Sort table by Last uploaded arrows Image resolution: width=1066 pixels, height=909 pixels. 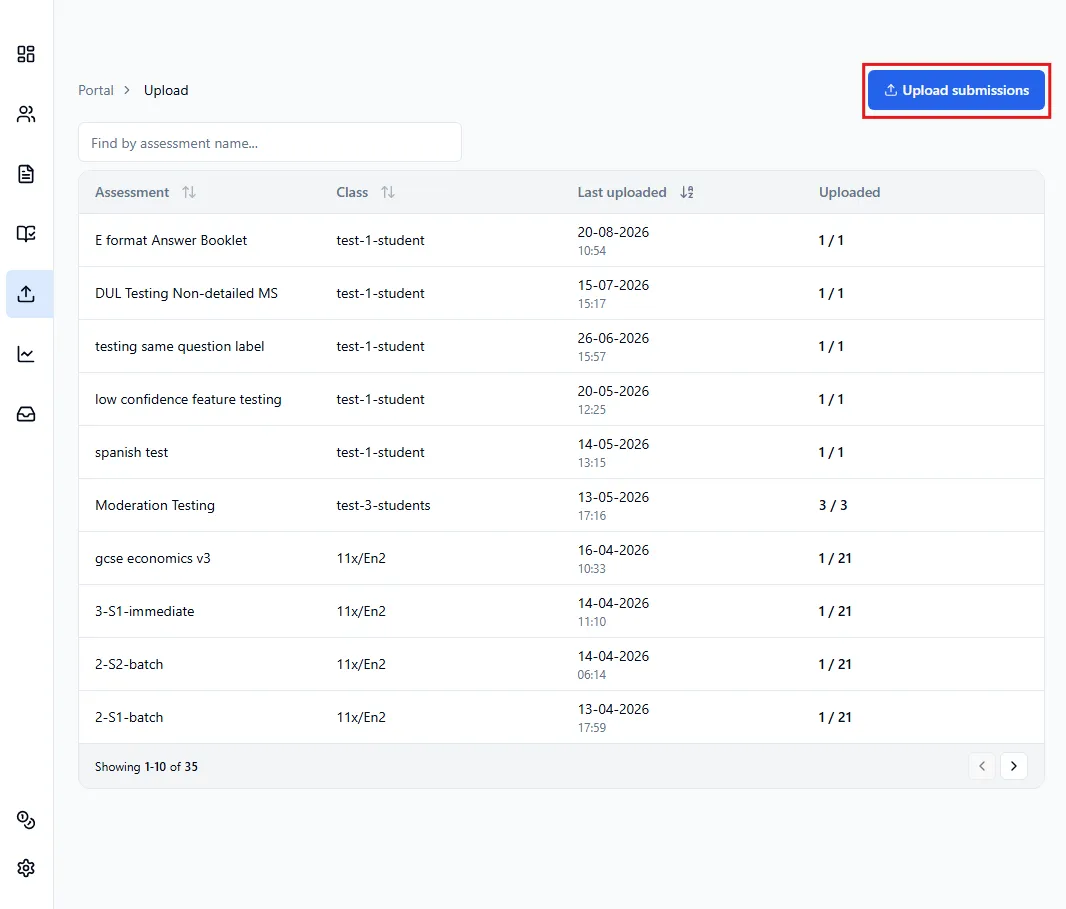(x=687, y=192)
